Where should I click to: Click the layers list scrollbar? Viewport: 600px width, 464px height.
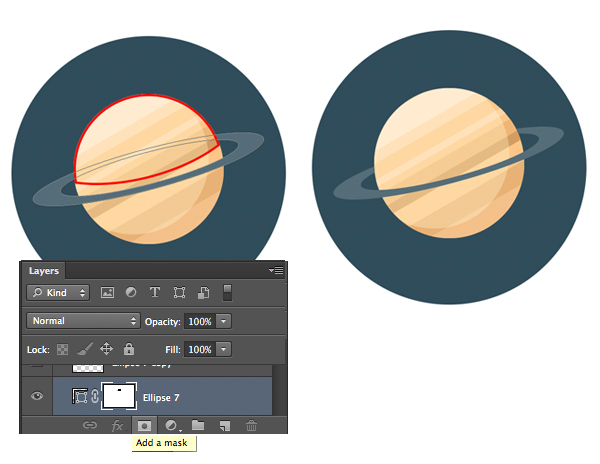(x=279, y=389)
